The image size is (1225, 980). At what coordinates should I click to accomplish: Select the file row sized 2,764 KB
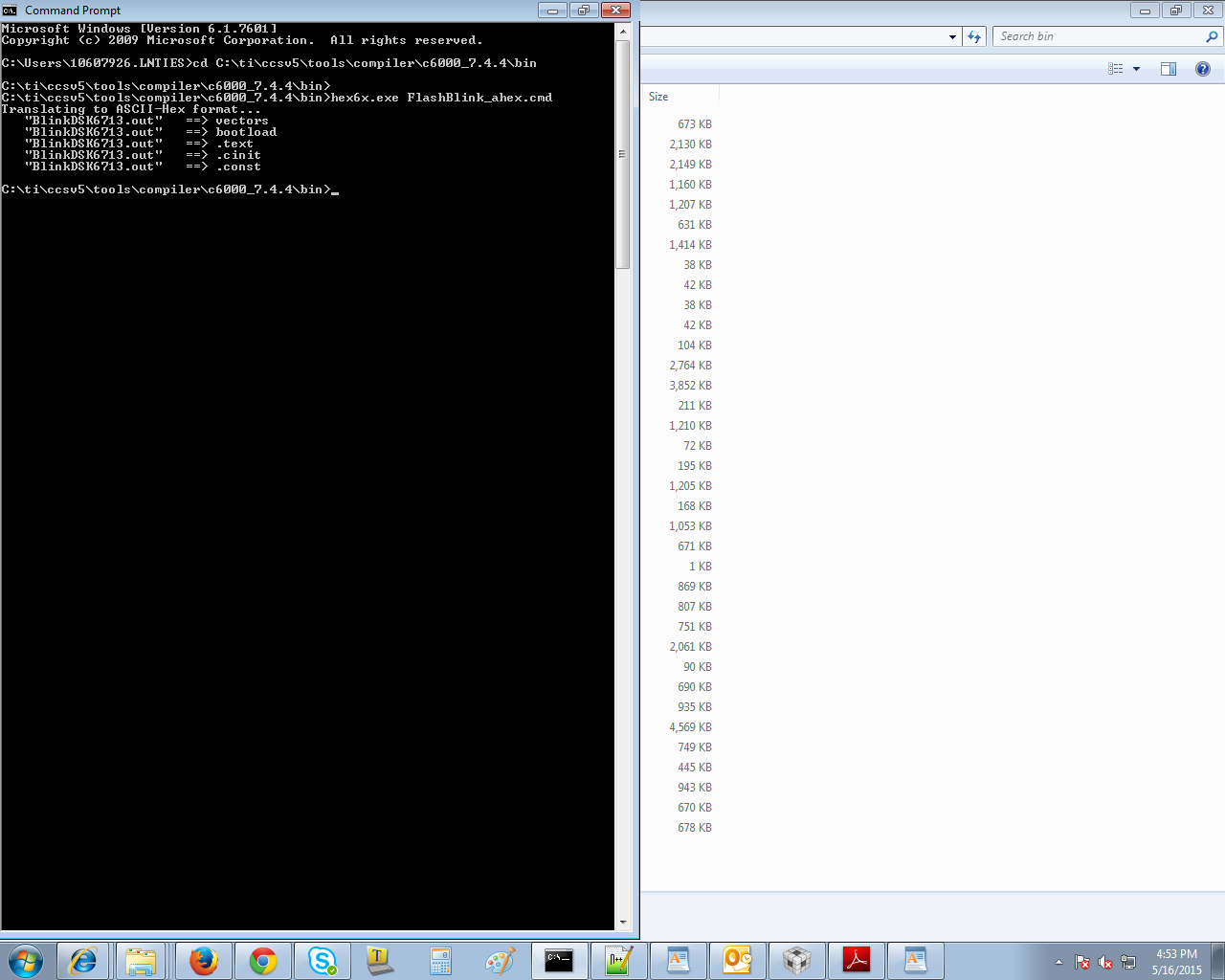pos(690,366)
